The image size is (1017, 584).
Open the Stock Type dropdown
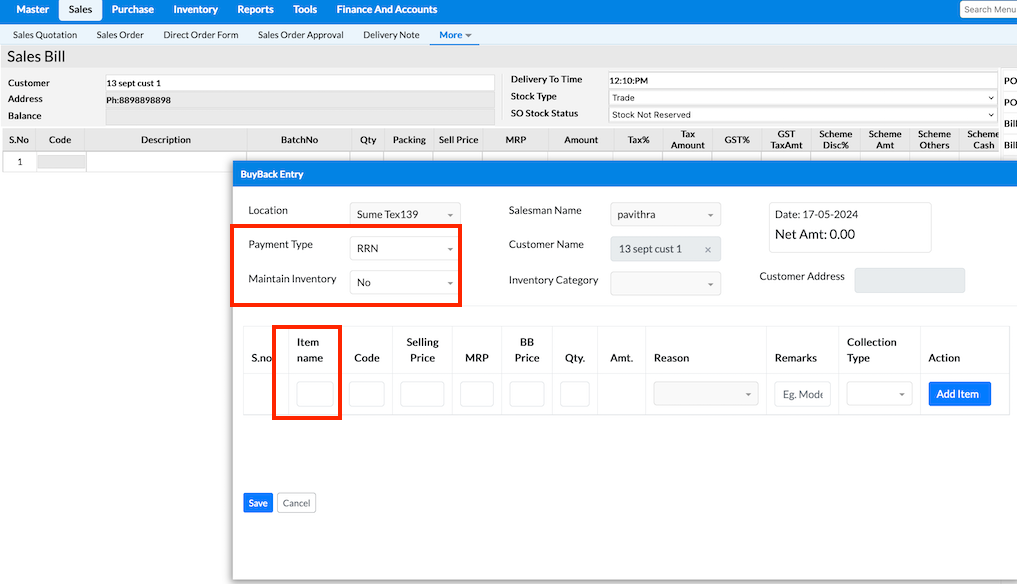tap(802, 98)
